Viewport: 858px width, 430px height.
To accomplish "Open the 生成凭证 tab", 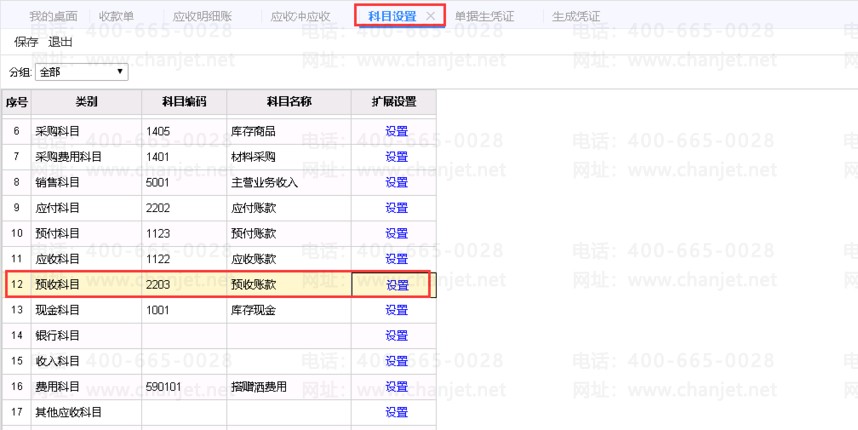I will 576,16.
